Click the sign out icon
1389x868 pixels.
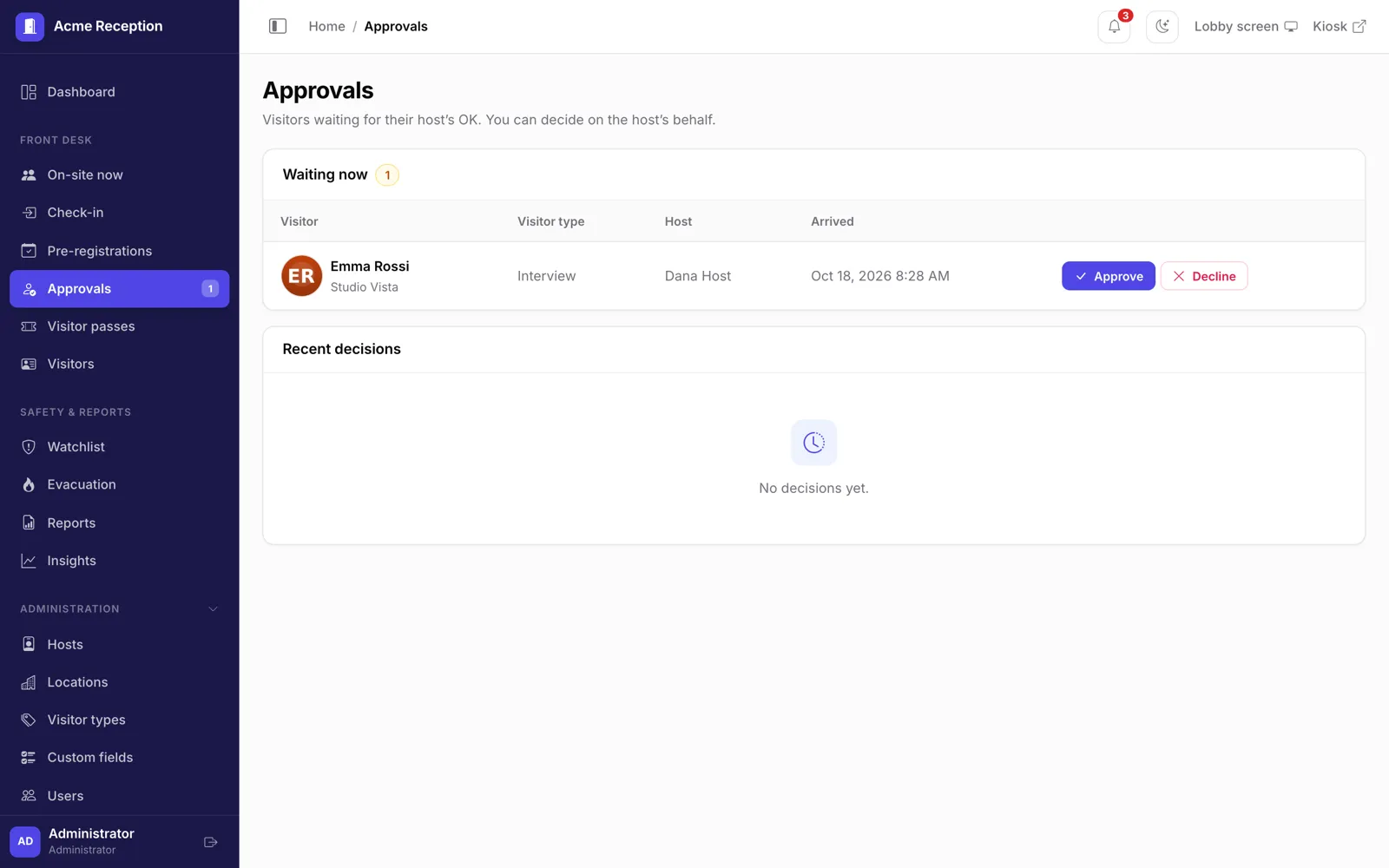(210, 842)
